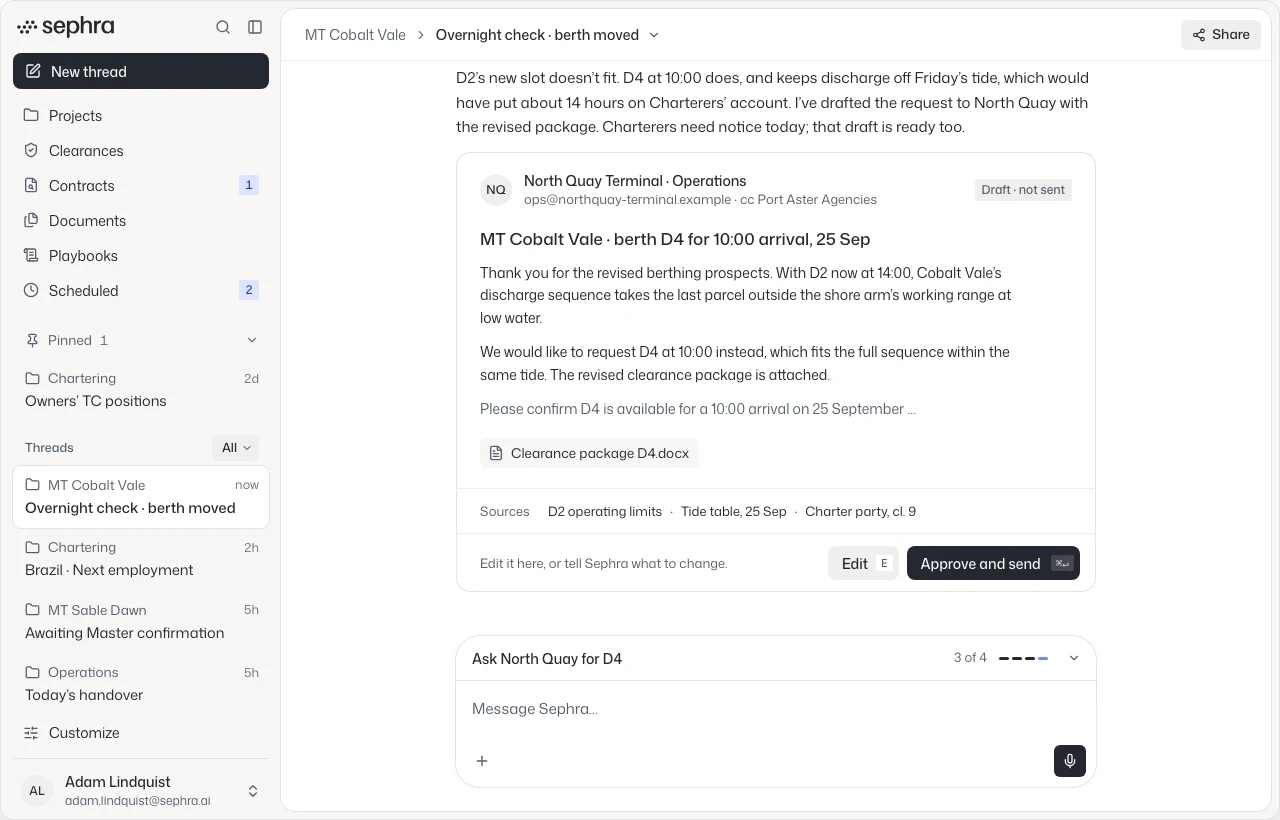Open attachment Clearance package D4.docx
This screenshot has height=820, width=1280.
(589, 453)
